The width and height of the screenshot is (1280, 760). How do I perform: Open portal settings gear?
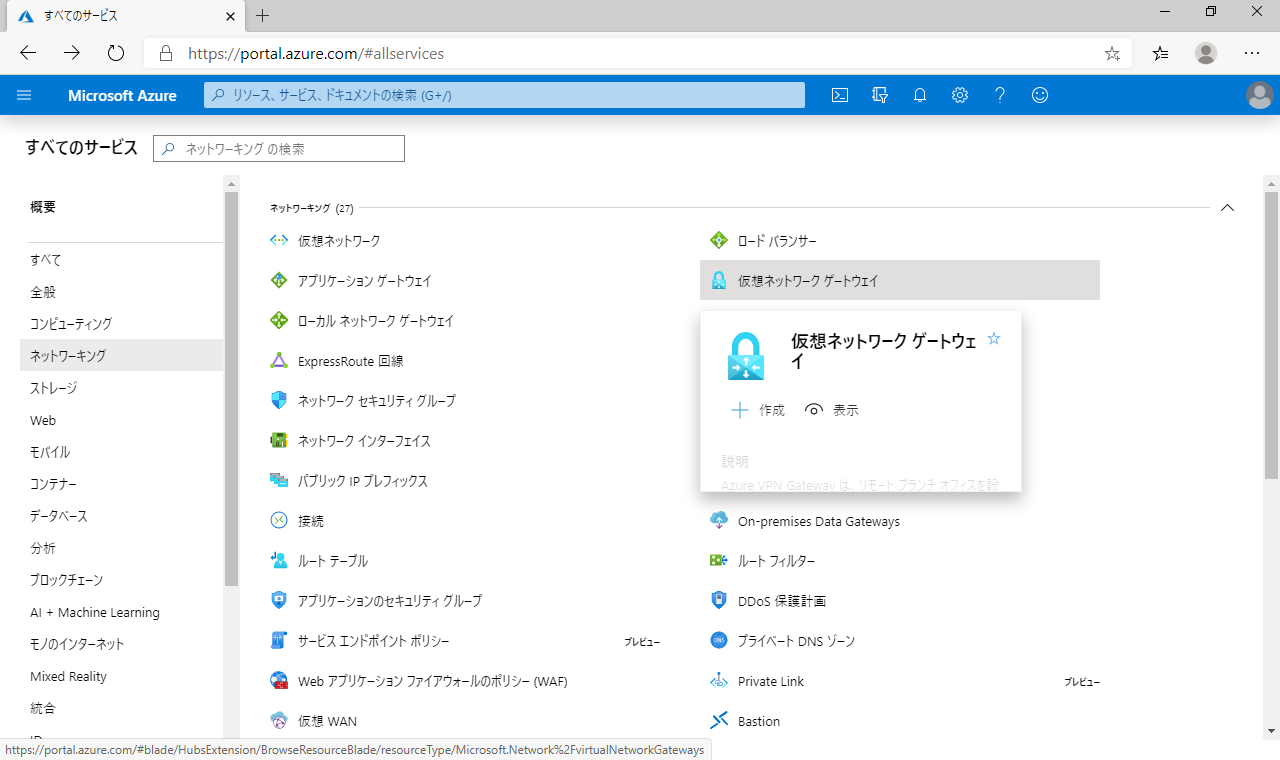tap(960, 95)
